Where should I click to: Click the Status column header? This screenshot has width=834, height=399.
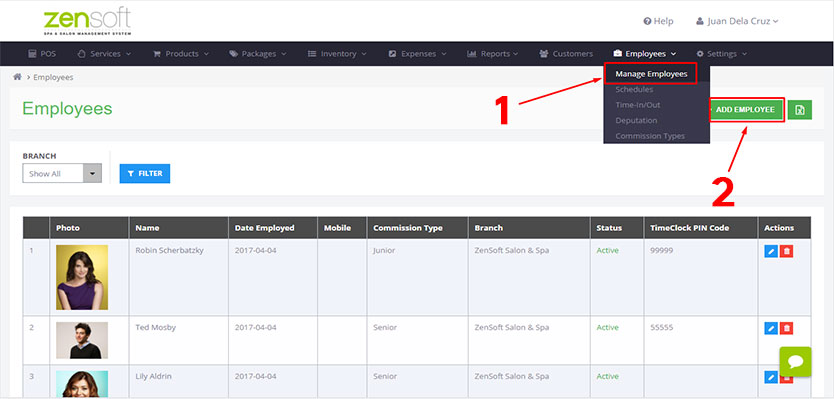(617, 228)
